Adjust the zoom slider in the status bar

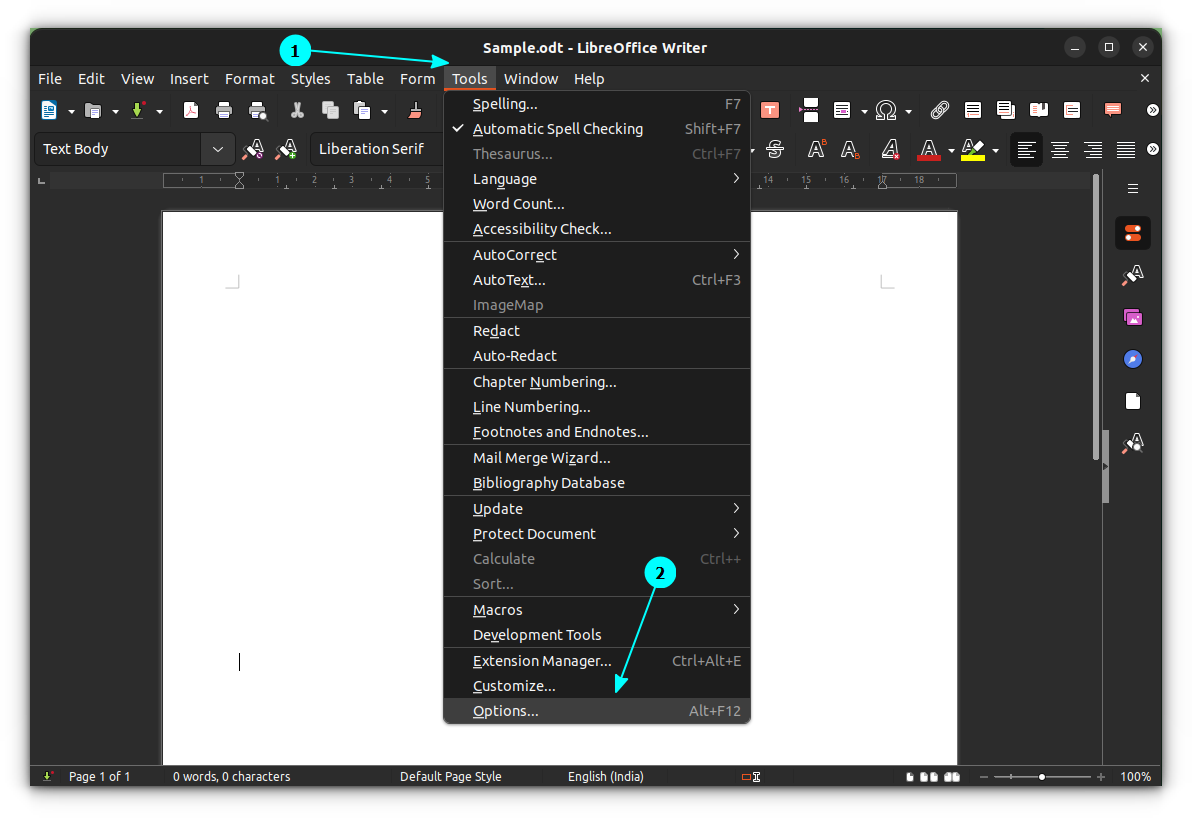pos(1042,776)
